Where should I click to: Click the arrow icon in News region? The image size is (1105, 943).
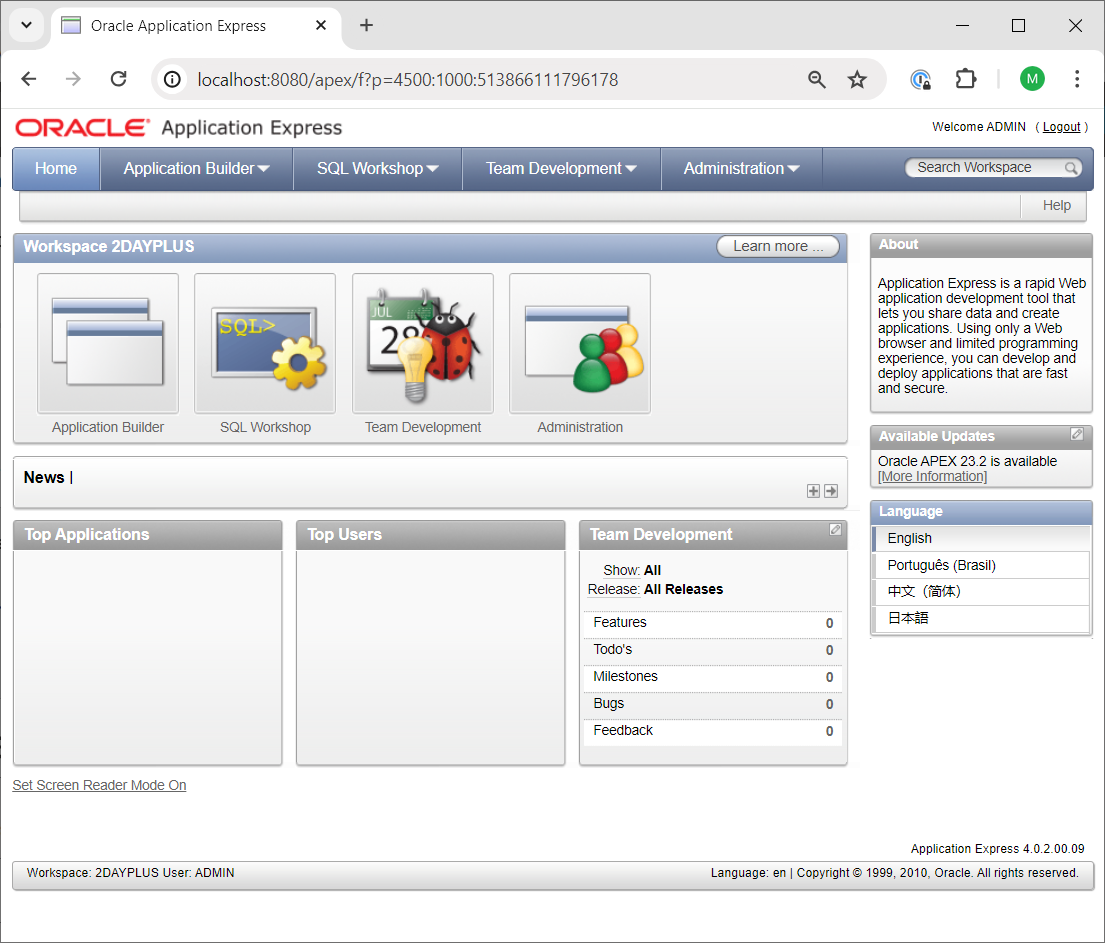click(x=831, y=491)
